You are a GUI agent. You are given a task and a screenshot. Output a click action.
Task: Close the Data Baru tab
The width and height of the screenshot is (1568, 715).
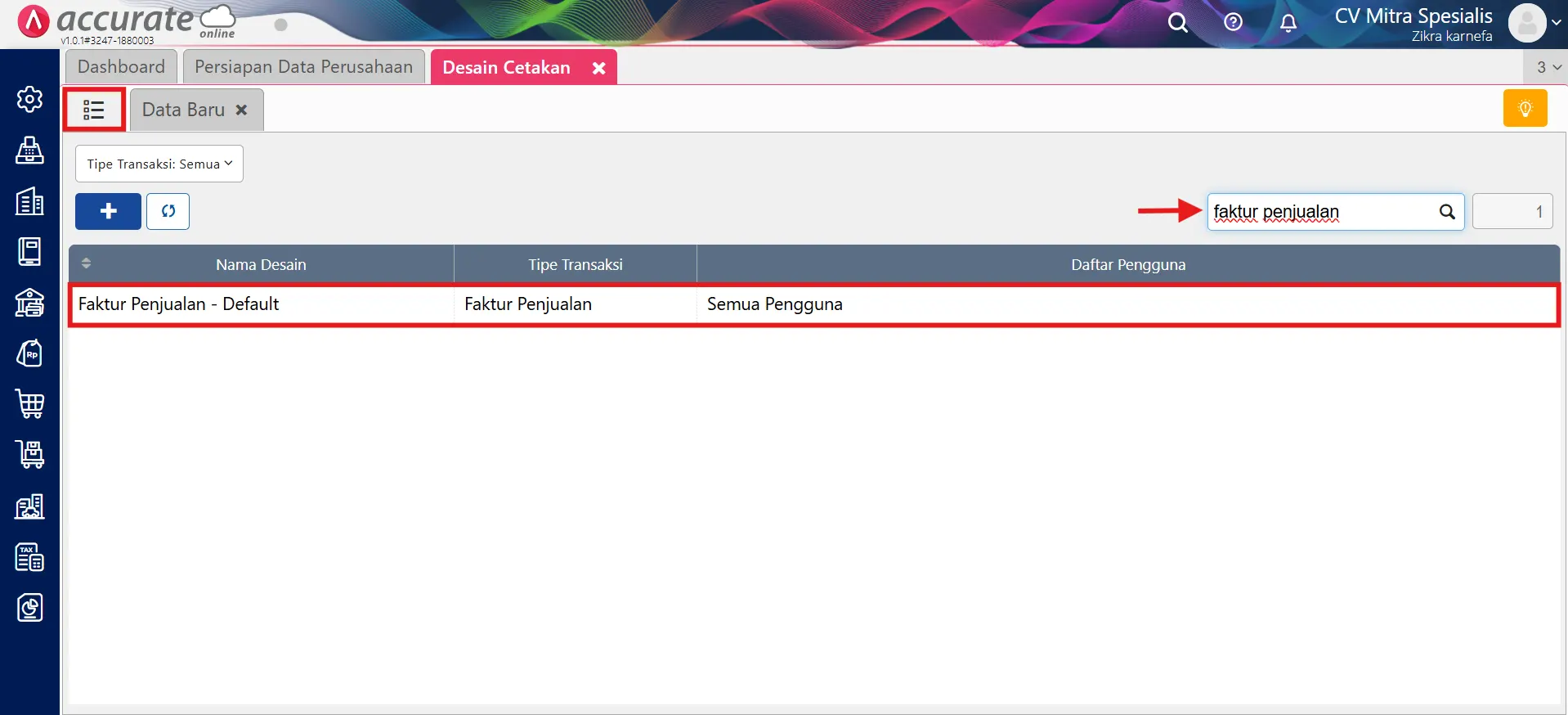pyautogui.click(x=241, y=110)
